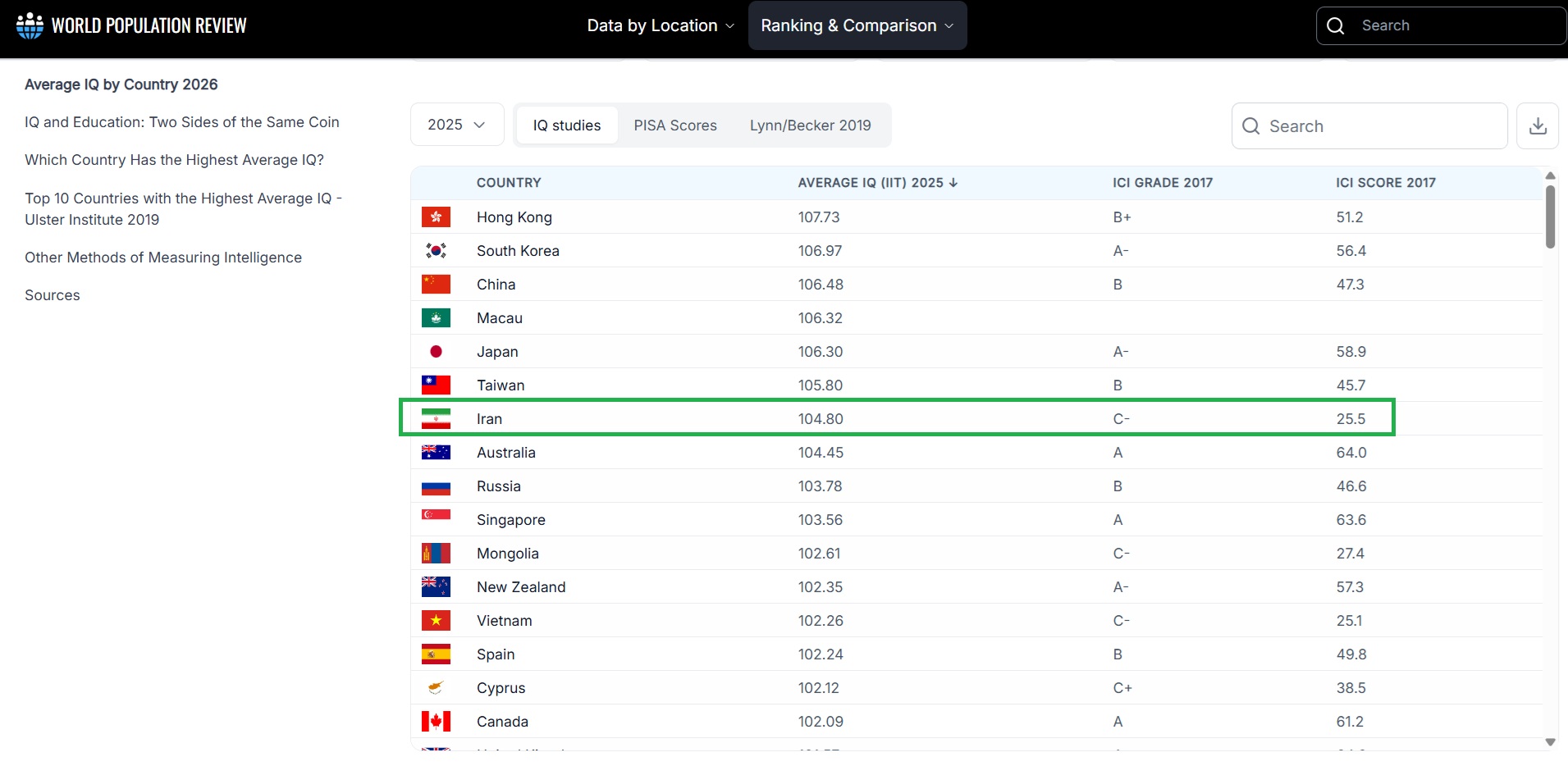Click the Vietnam country name
The height and width of the screenshot is (766, 1568).
click(505, 621)
